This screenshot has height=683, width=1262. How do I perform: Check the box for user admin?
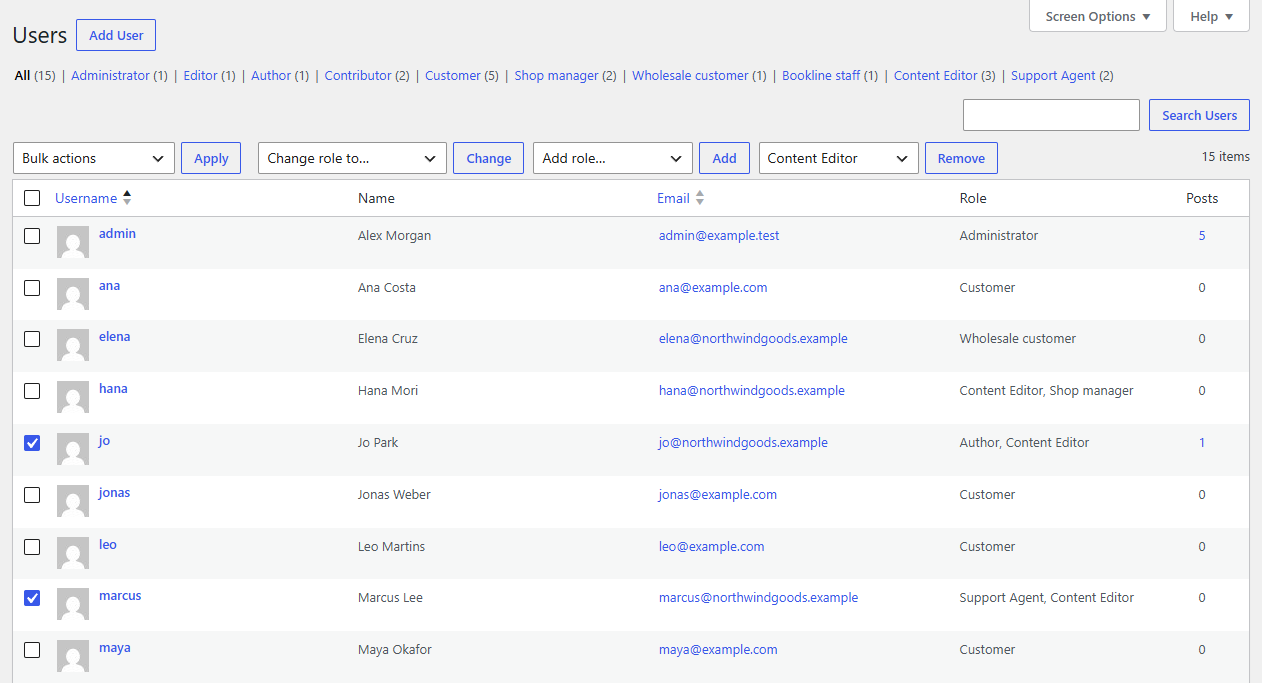[32, 236]
